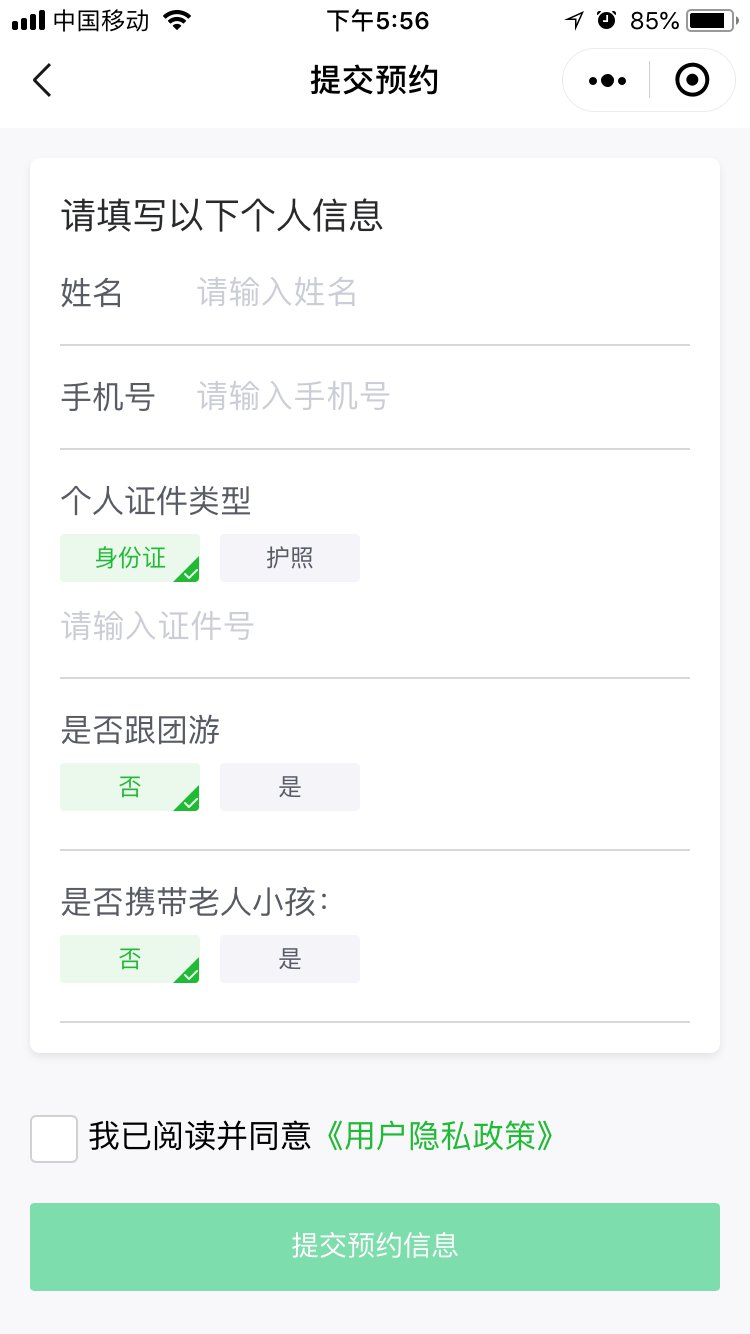
Task: Open the three-dots more menu
Action: point(607,80)
